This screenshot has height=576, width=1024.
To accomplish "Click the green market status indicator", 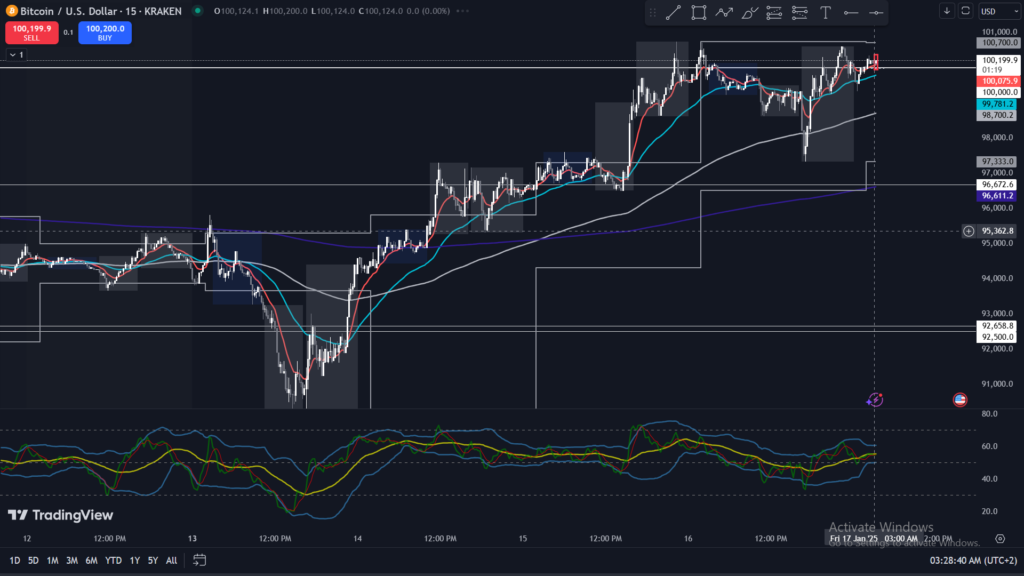I will tap(198, 11).
